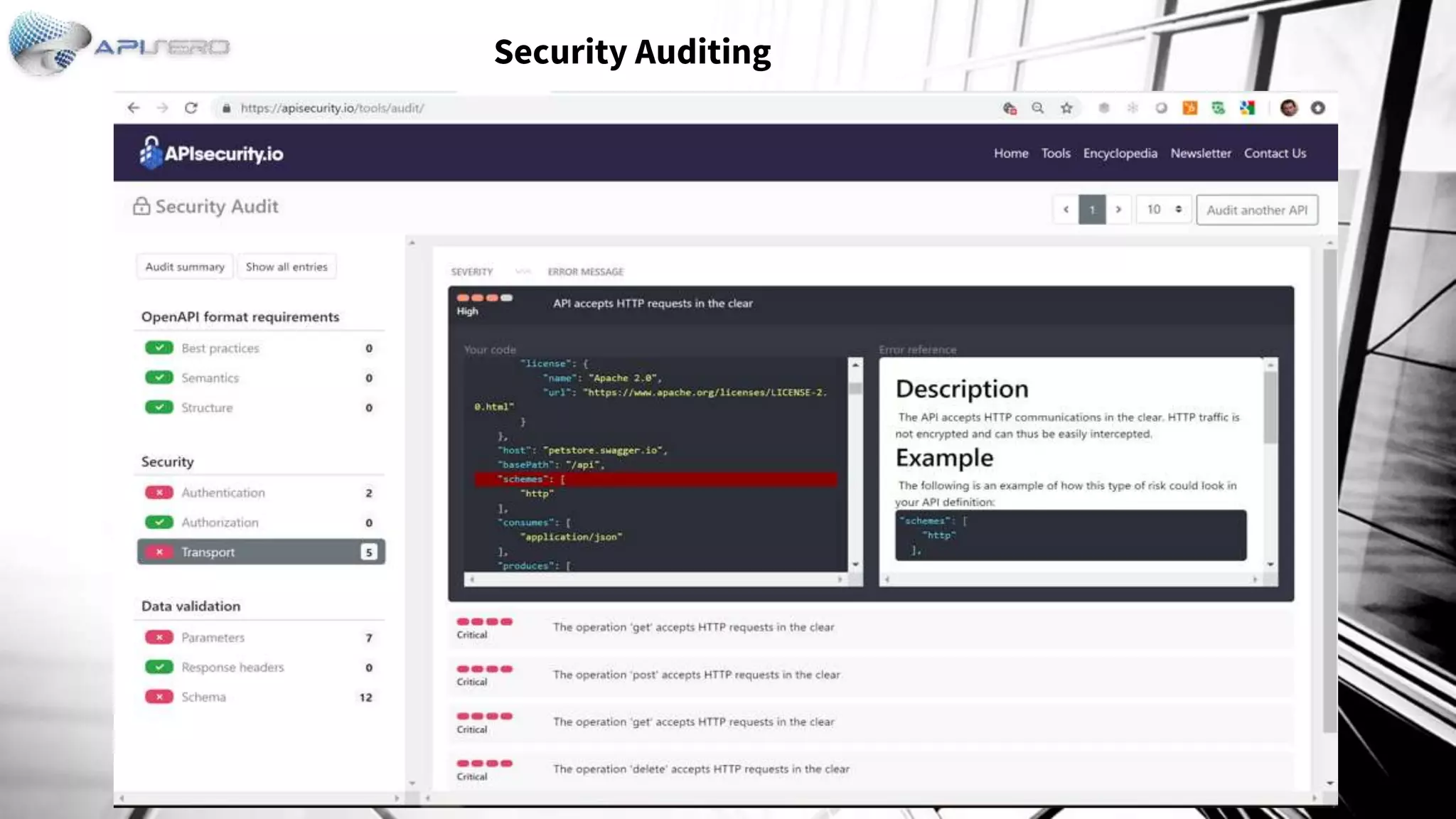Select Parameters category
The image size is (1456, 819).
[x=261, y=638]
